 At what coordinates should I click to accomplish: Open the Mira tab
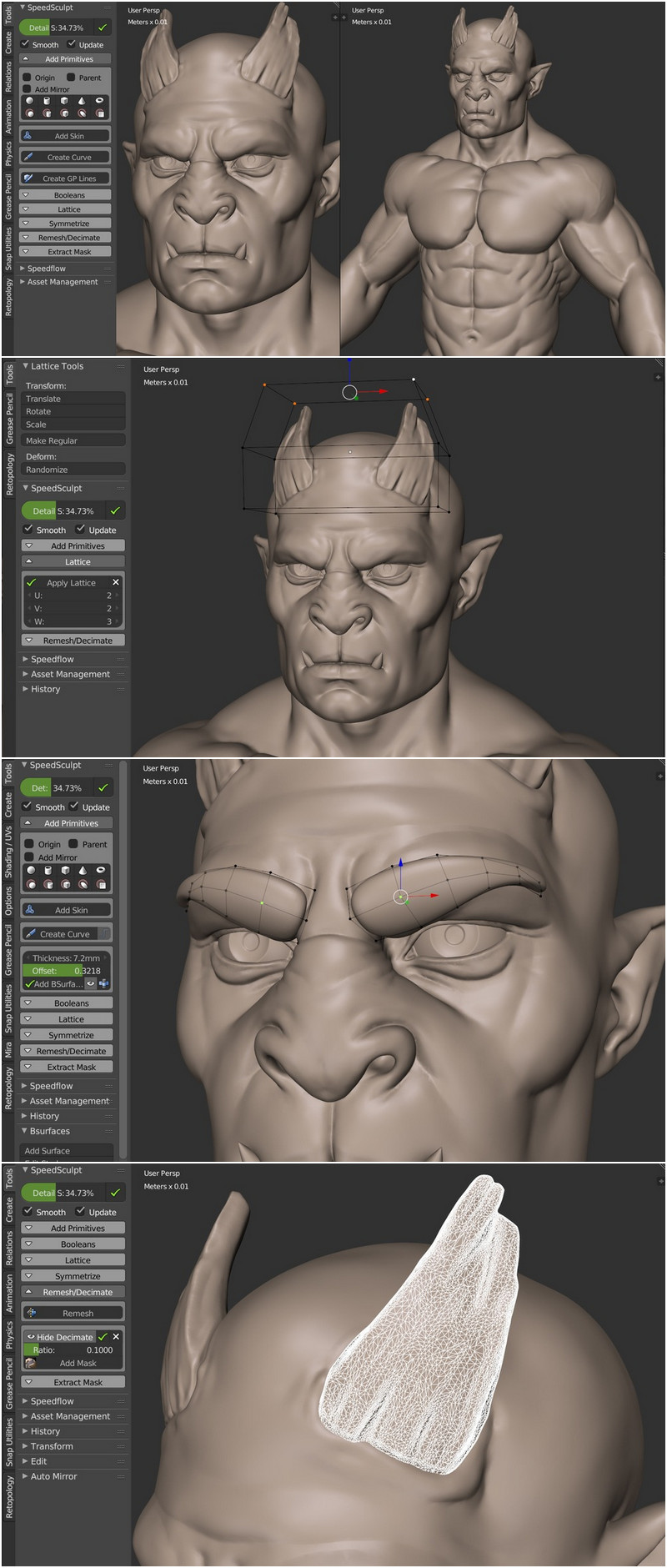(x=9, y=1050)
